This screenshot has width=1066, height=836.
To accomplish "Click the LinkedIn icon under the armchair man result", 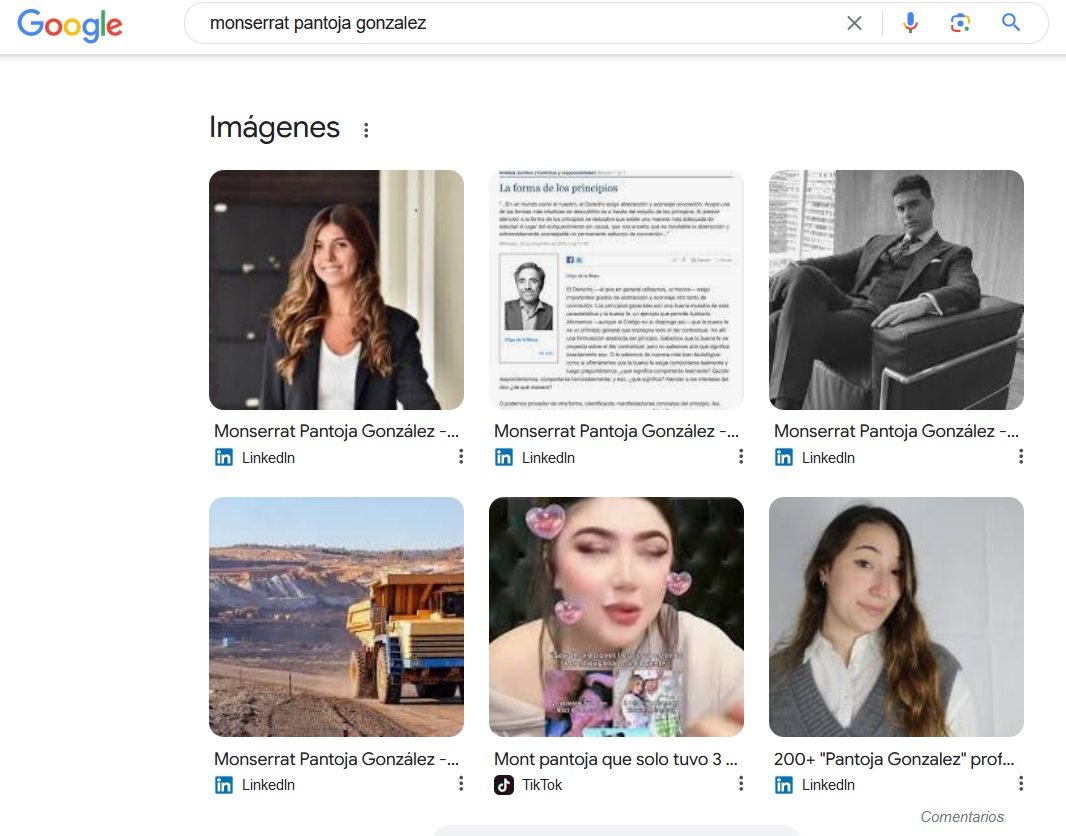I will click(x=784, y=457).
